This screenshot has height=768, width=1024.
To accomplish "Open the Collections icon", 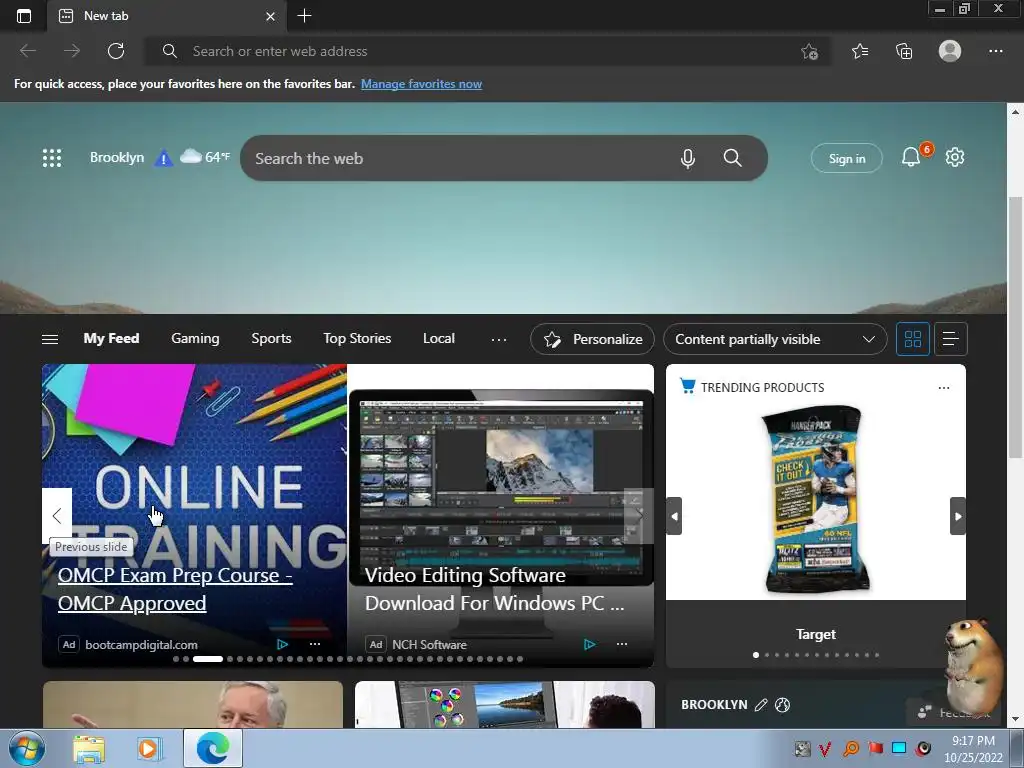I will (x=904, y=51).
